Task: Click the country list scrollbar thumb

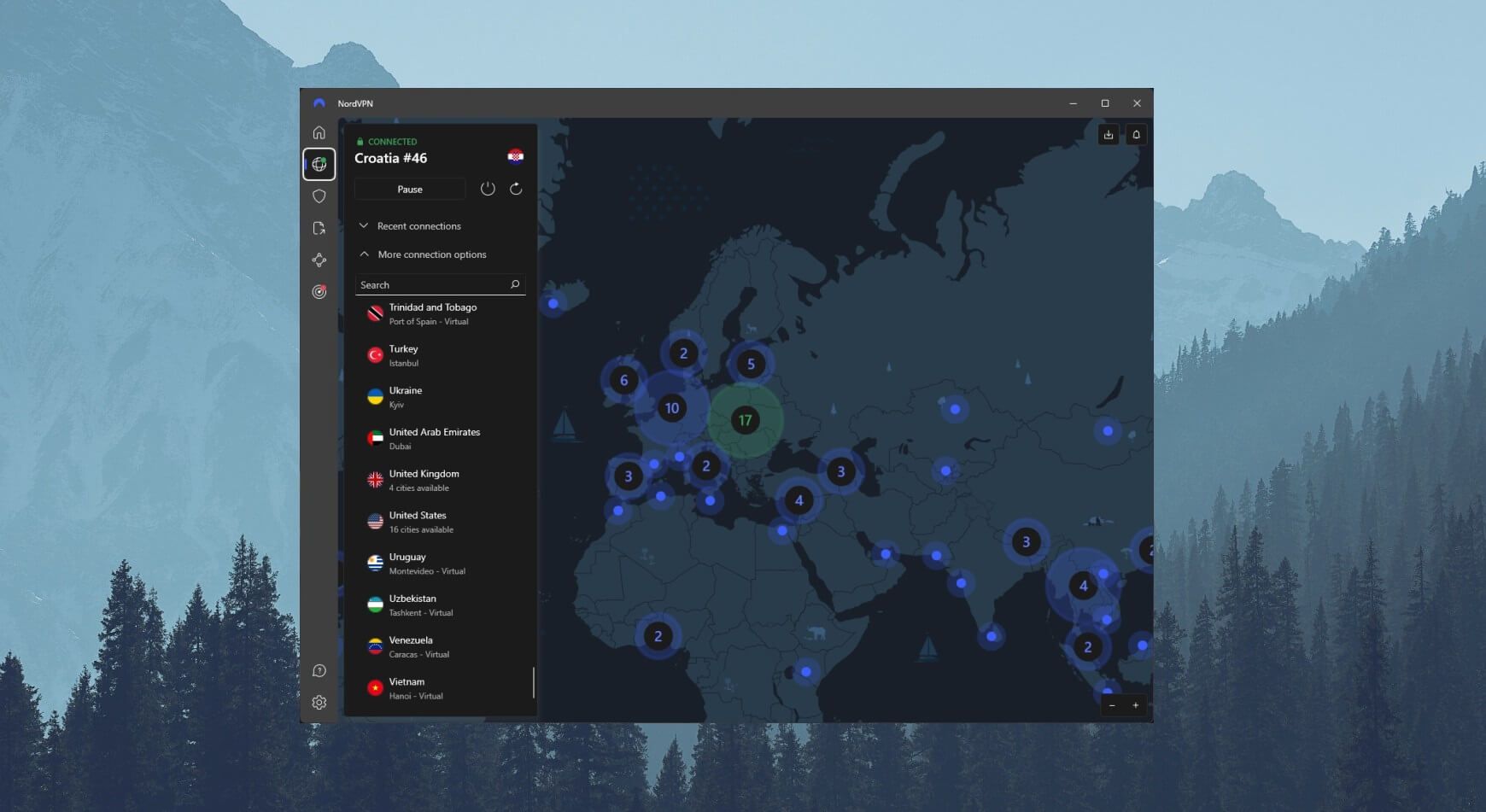Action: pos(534,682)
